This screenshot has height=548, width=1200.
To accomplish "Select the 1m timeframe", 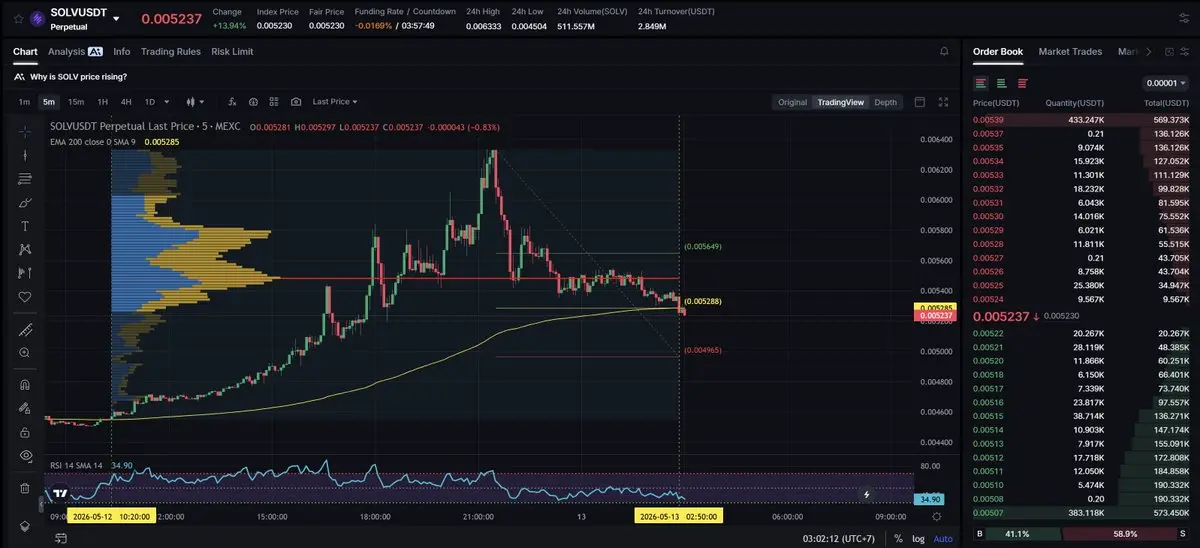I will point(24,102).
